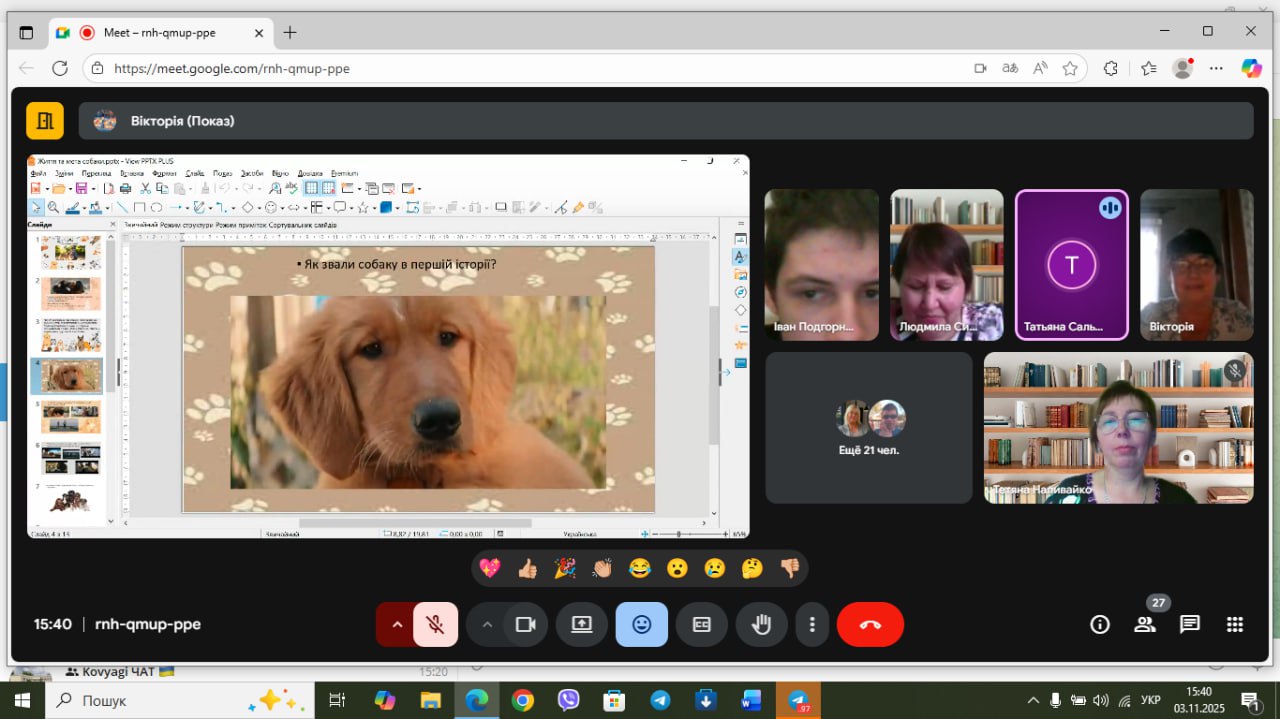Expand video settings arrow beside camera
1280x719 pixels.
coord(487,625)
